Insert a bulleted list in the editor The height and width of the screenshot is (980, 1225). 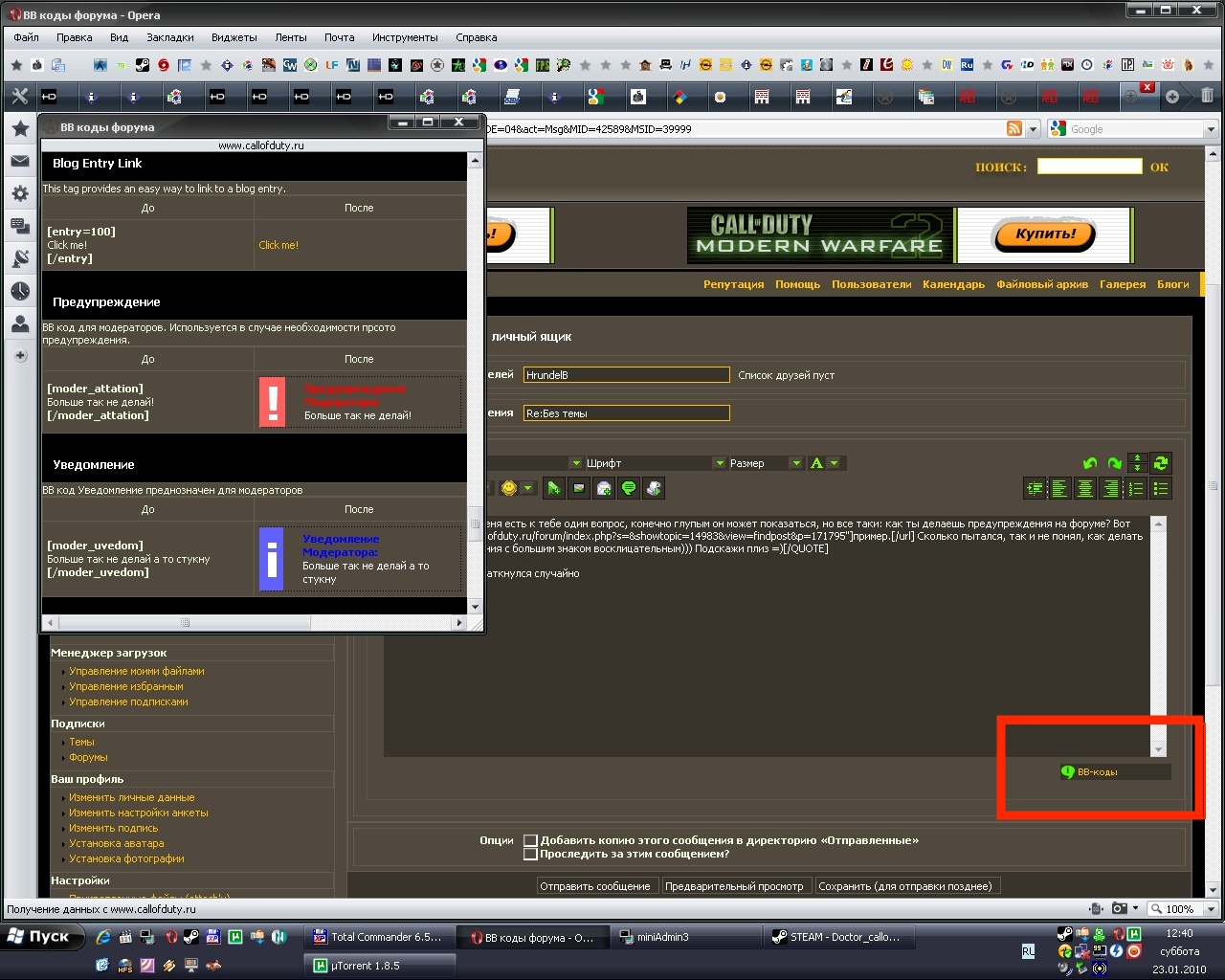[x=1161, y=489]
